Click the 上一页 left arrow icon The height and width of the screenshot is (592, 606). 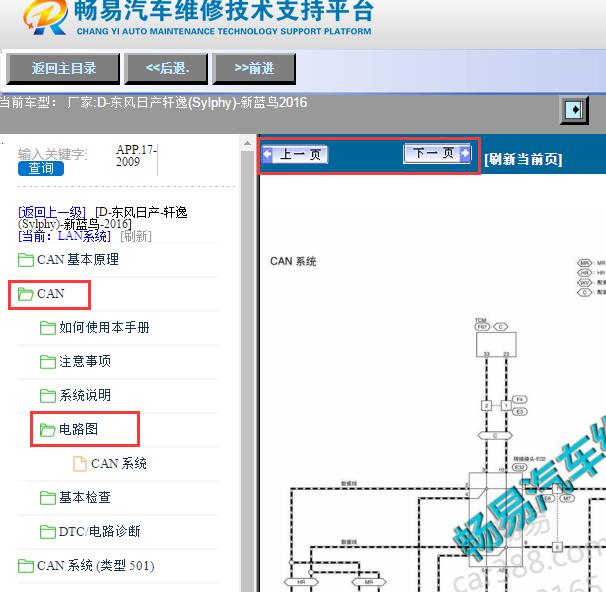click(x=267, y=154)
